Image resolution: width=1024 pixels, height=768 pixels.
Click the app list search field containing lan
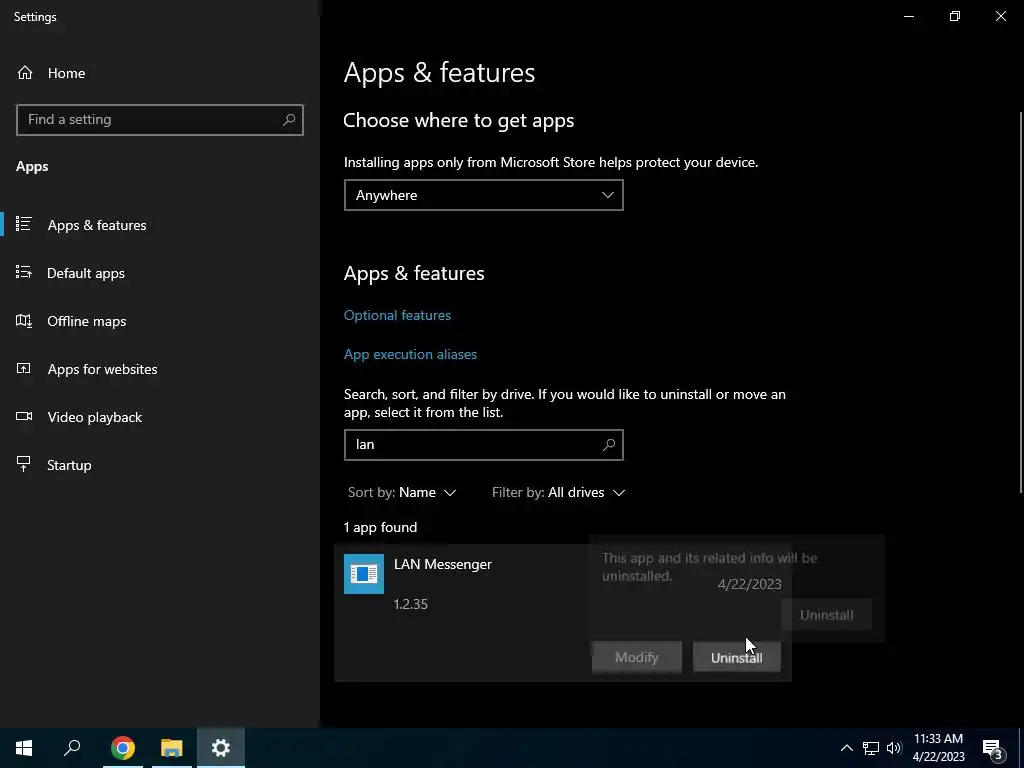tap(483, 445)
